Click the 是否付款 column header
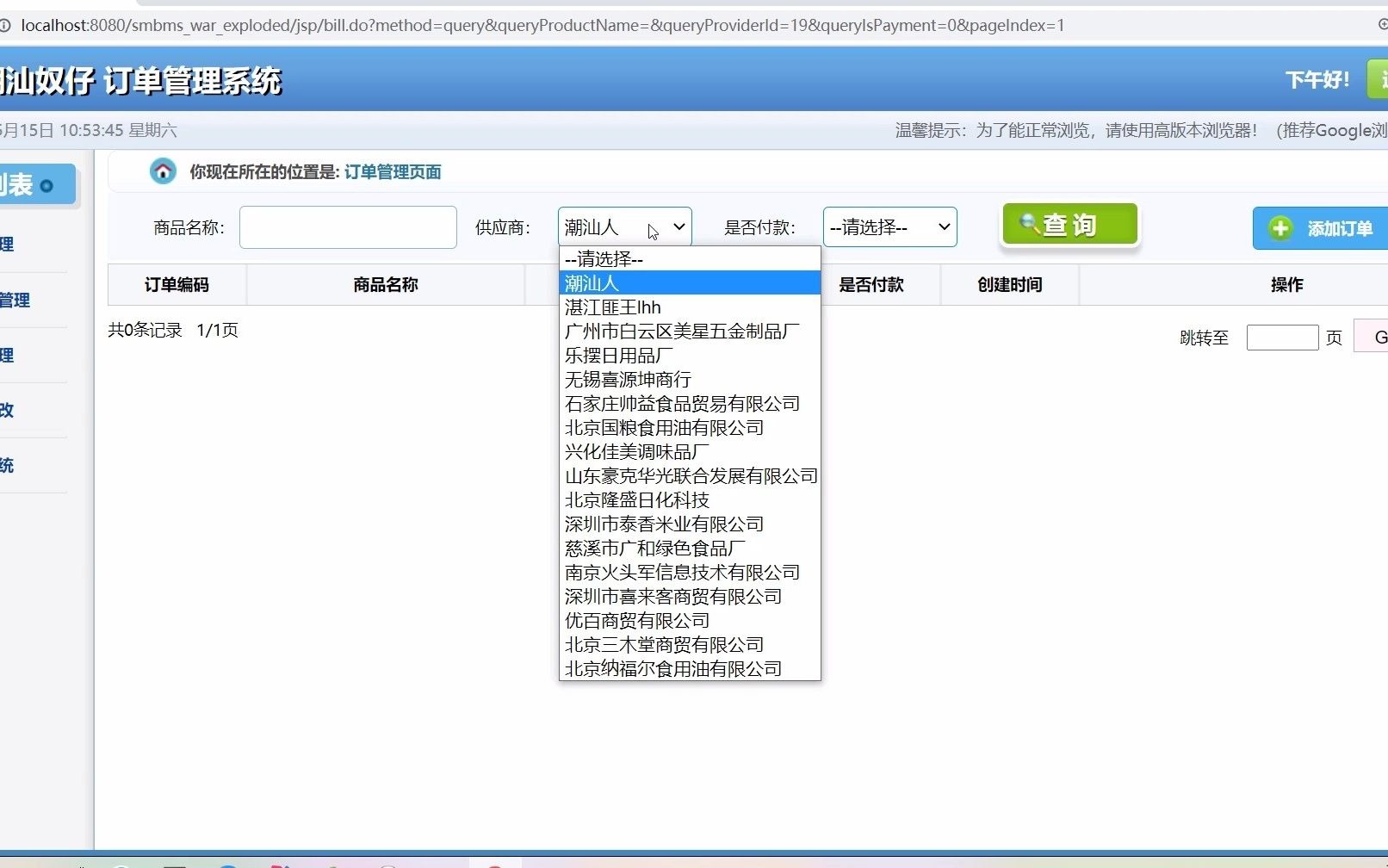Image resolution: width=1388 pixels, height=868 pixels. [871, 284]
